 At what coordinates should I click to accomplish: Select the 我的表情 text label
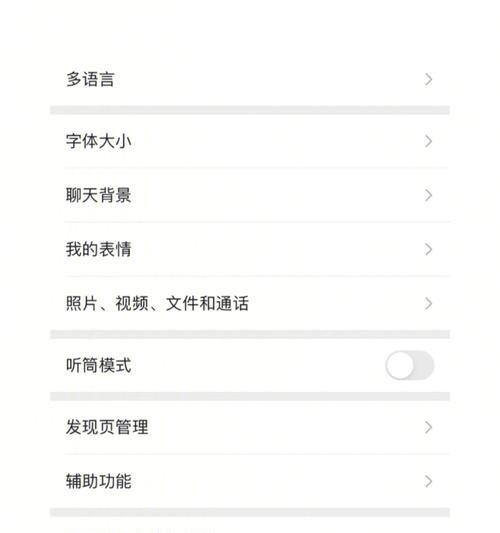(99, 249)
